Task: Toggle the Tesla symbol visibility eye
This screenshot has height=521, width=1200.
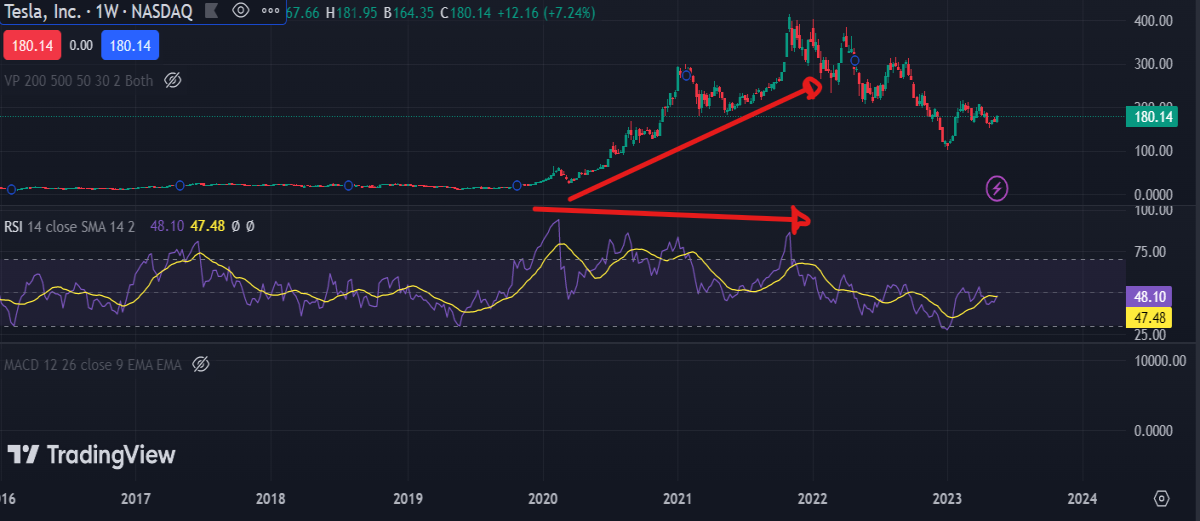Action: [240, 11]
